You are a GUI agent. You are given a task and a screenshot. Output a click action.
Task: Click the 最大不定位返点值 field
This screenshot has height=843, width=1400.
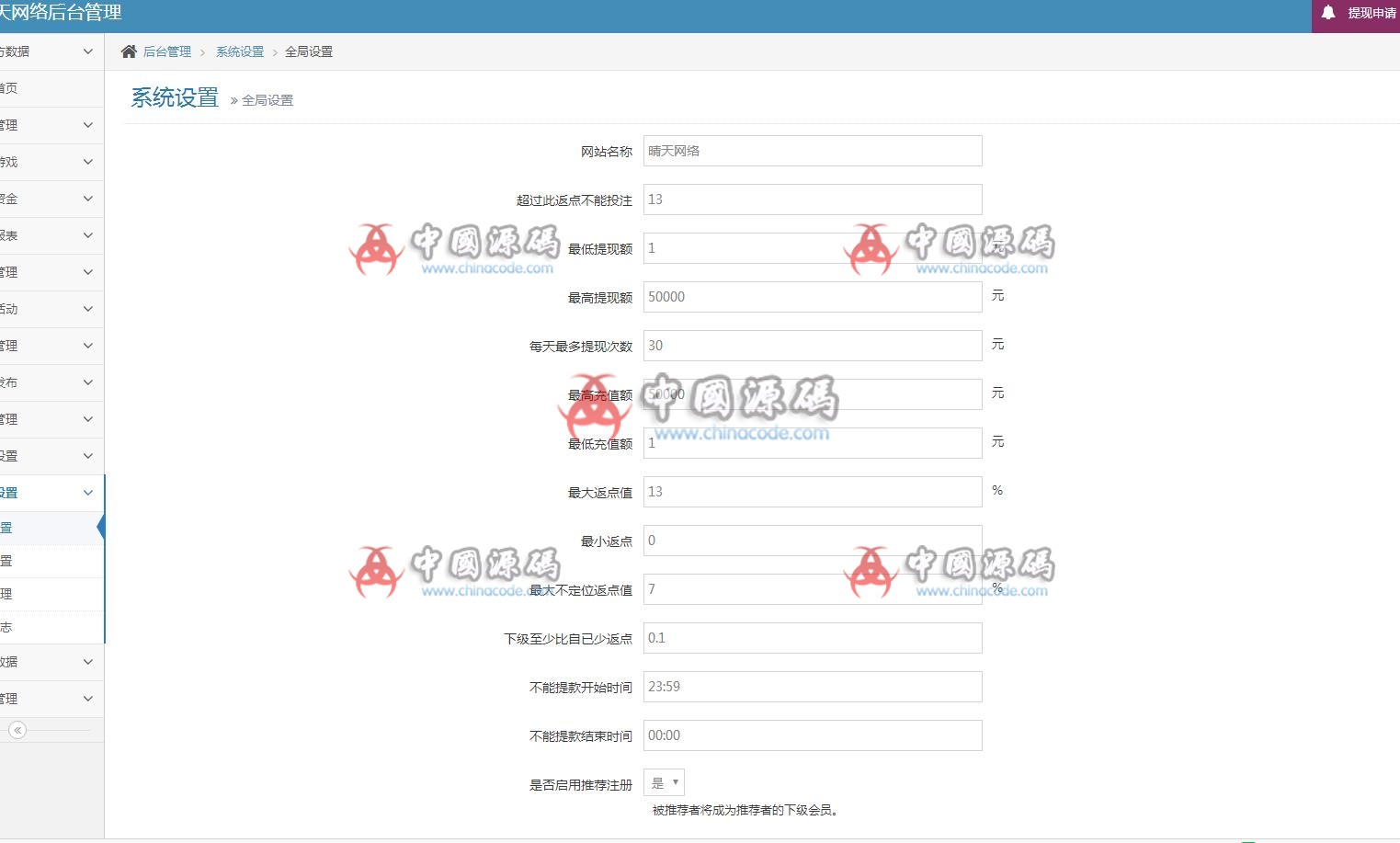pos(813,589)
